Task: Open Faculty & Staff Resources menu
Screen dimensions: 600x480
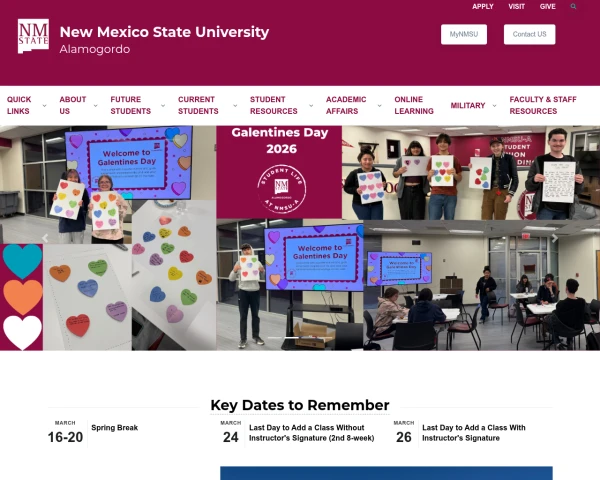Action: (x=543, y=105)
